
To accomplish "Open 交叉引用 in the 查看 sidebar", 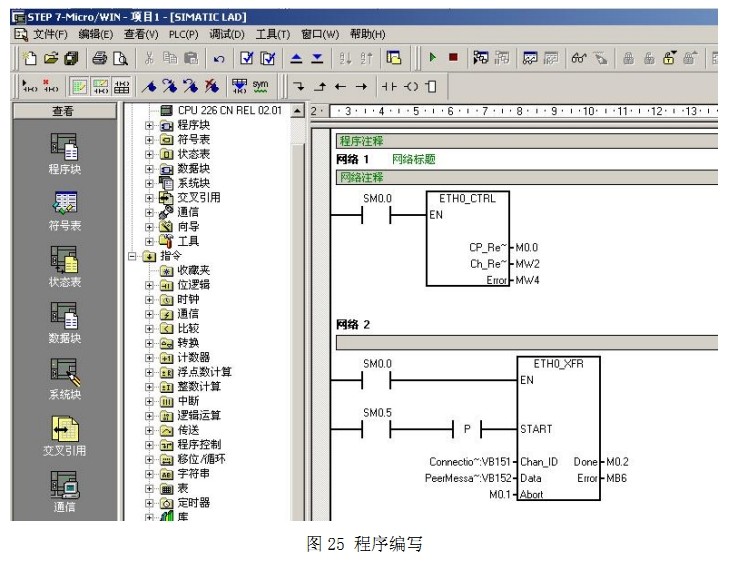I will point(64,435).
